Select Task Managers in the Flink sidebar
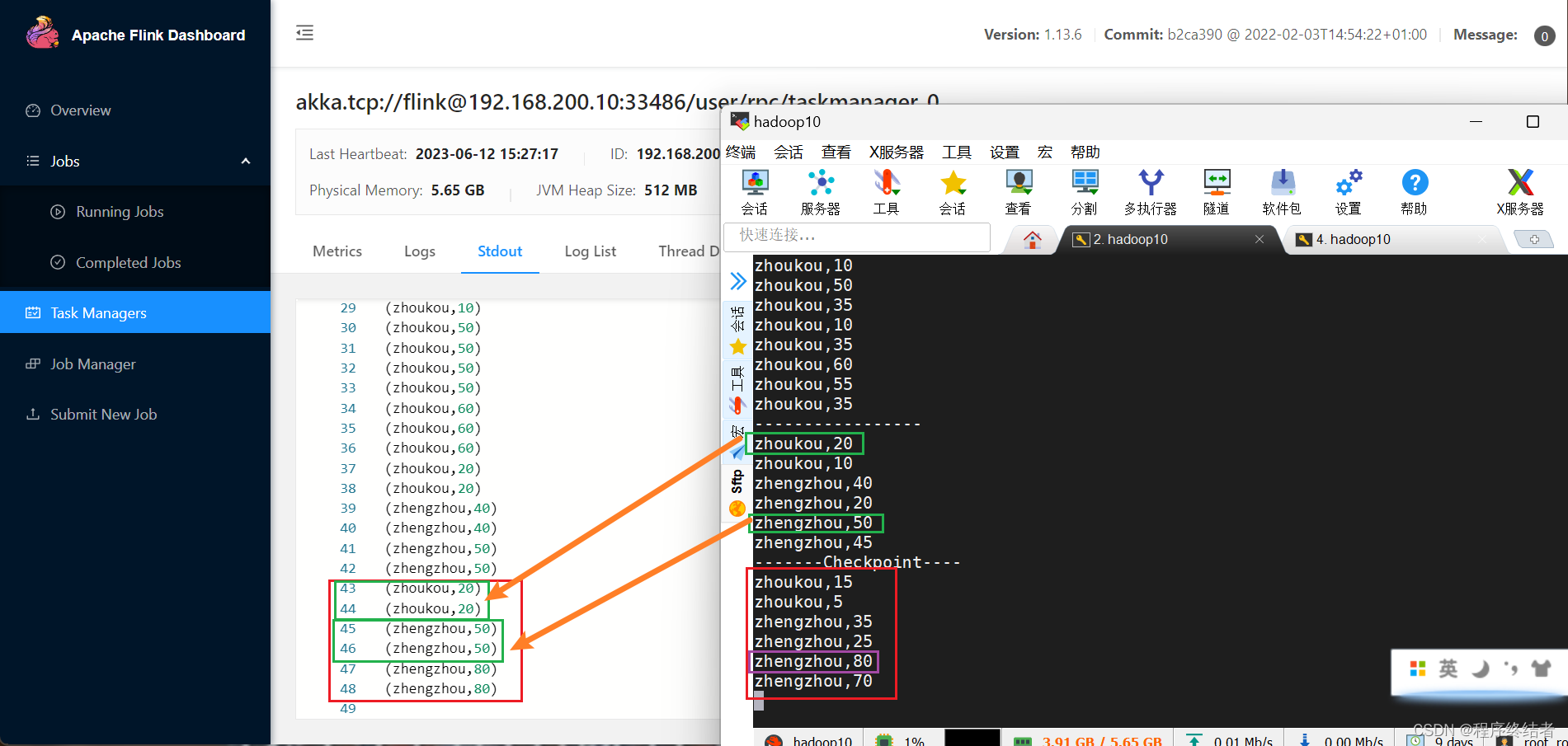This screenshot has width=1568, height=746. tap(135, 312)
